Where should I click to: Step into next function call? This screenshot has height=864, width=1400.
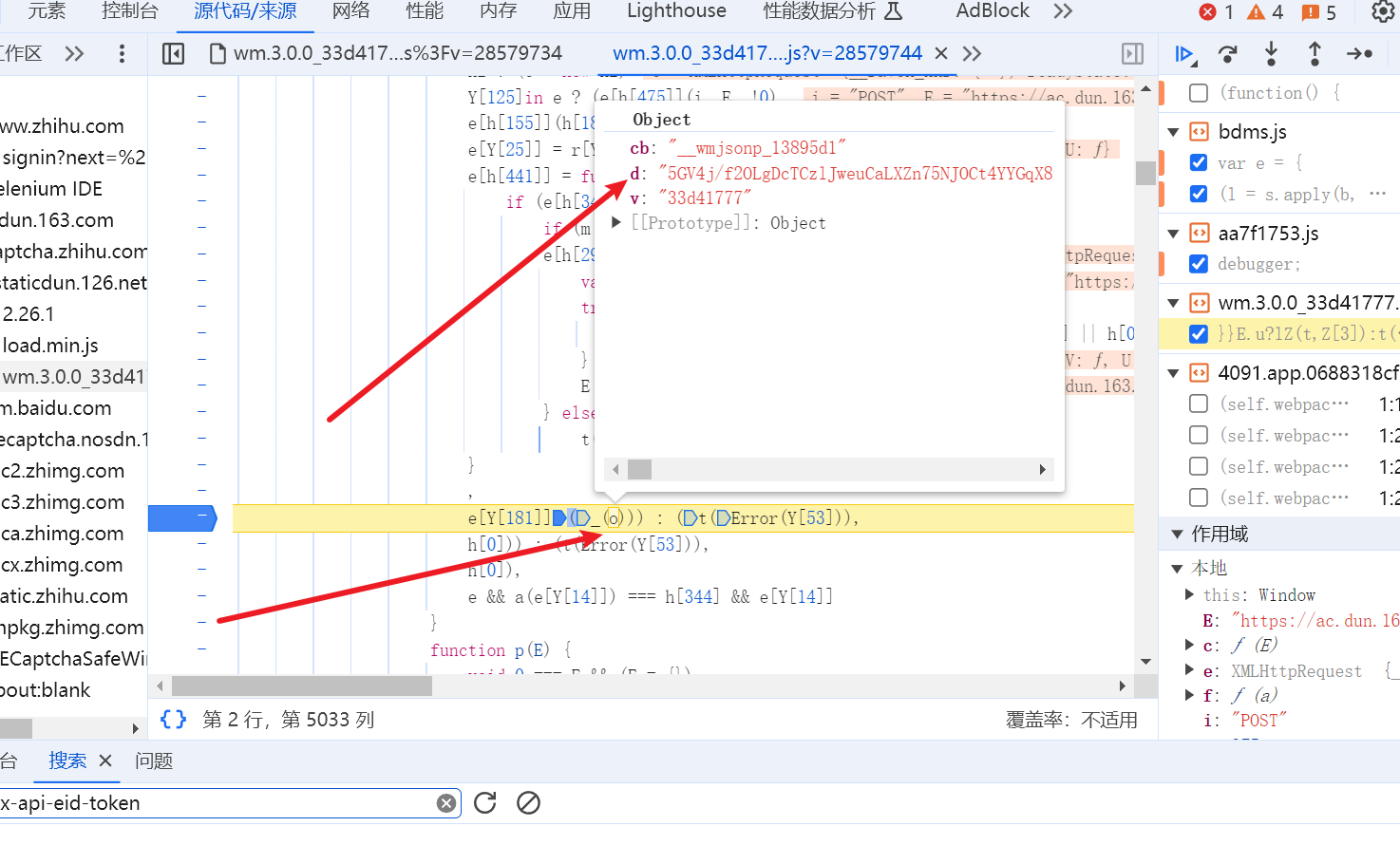click(x=1271, y=54)
